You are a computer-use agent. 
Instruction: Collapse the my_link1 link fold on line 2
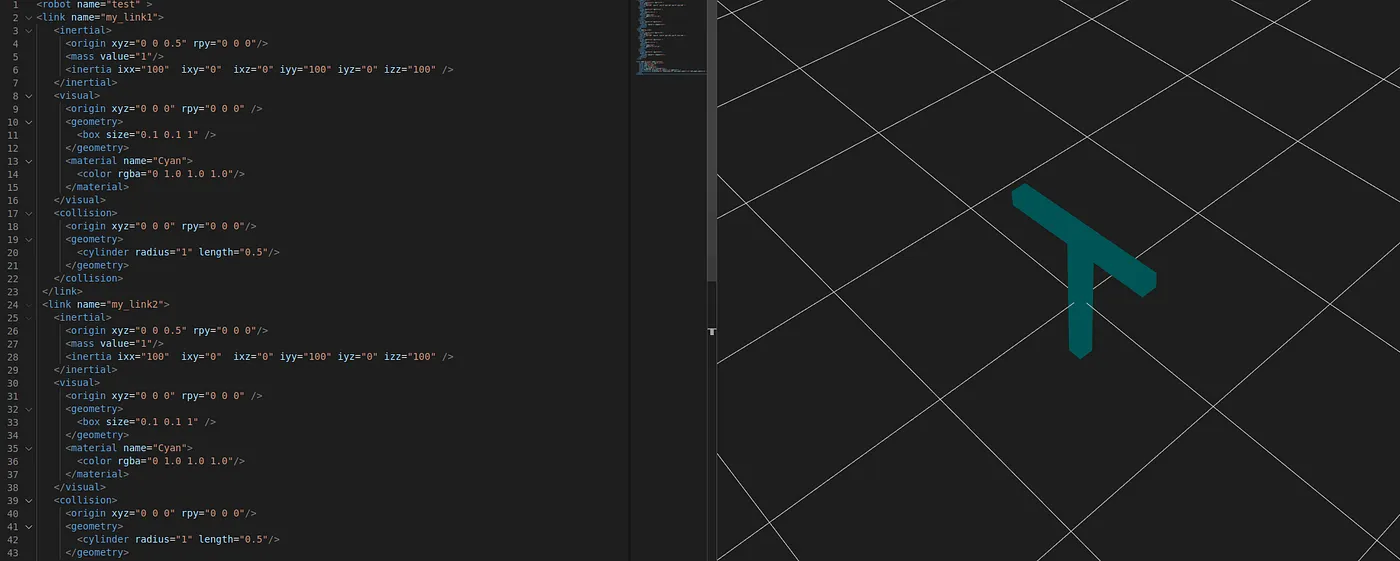pos(28,18)
